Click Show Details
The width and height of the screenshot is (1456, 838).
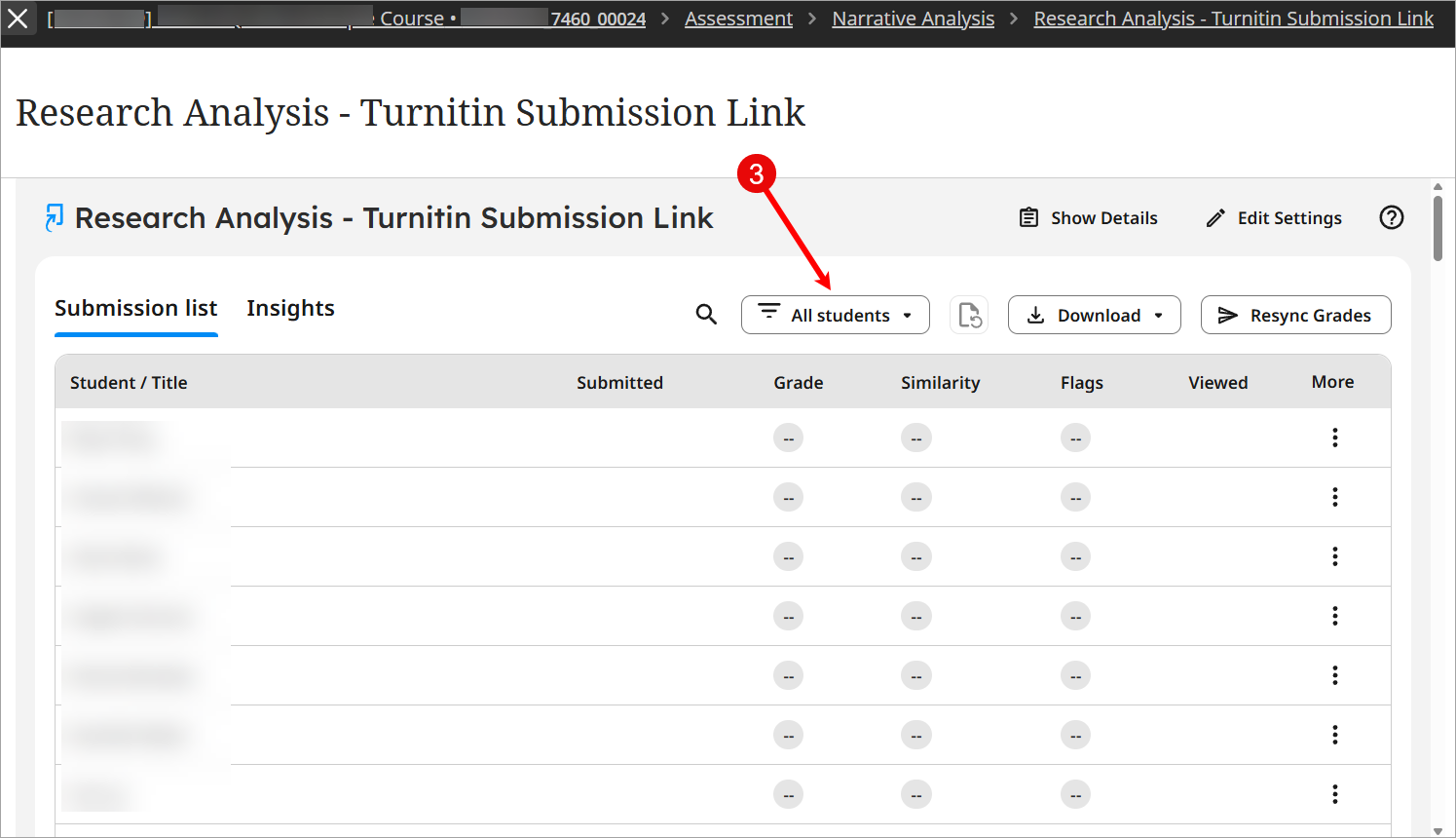click(x=1088, y=218)
